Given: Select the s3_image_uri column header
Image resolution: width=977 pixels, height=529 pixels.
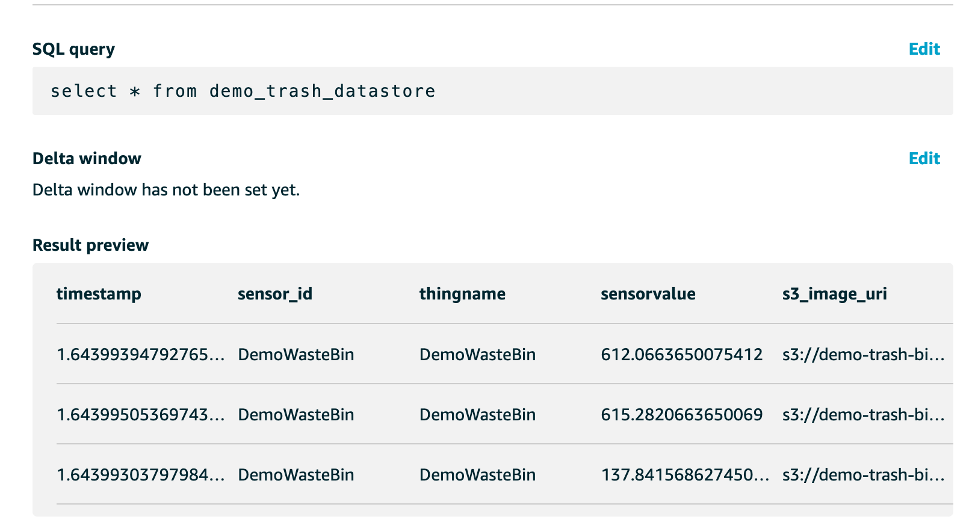Looking at the screenshot, I should [834, 294].
